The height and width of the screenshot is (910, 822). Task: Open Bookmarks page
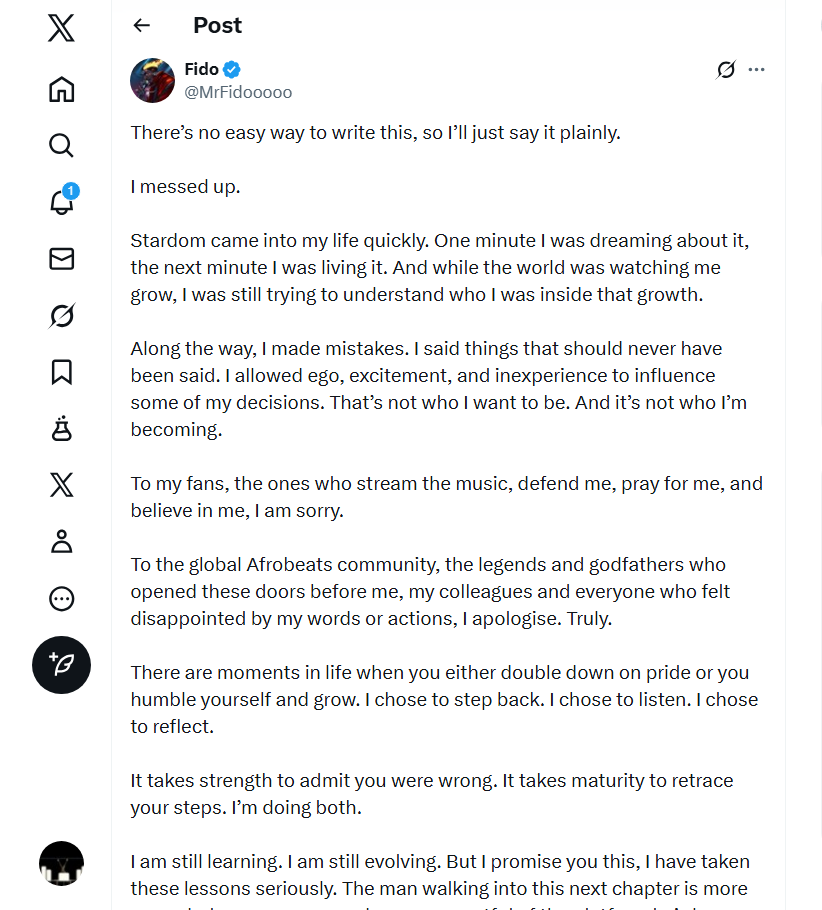coord(61,372)
